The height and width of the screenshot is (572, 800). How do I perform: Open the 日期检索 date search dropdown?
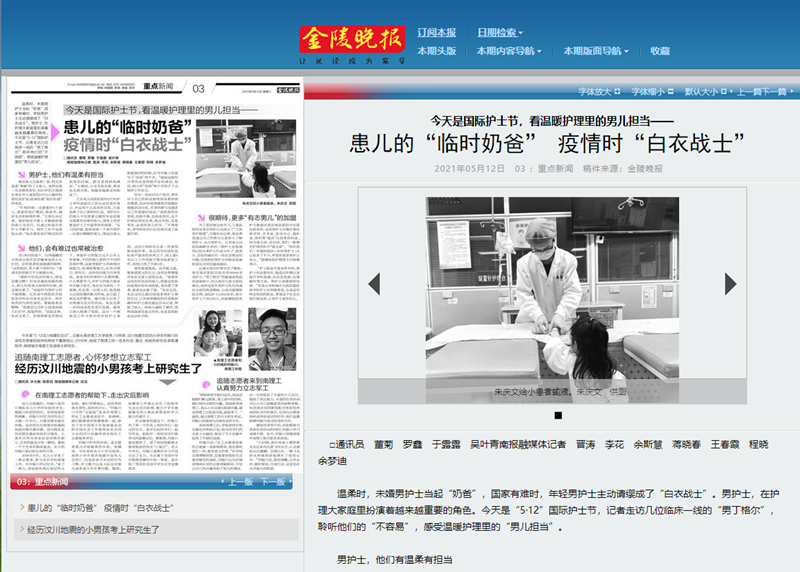pos(500,33)
